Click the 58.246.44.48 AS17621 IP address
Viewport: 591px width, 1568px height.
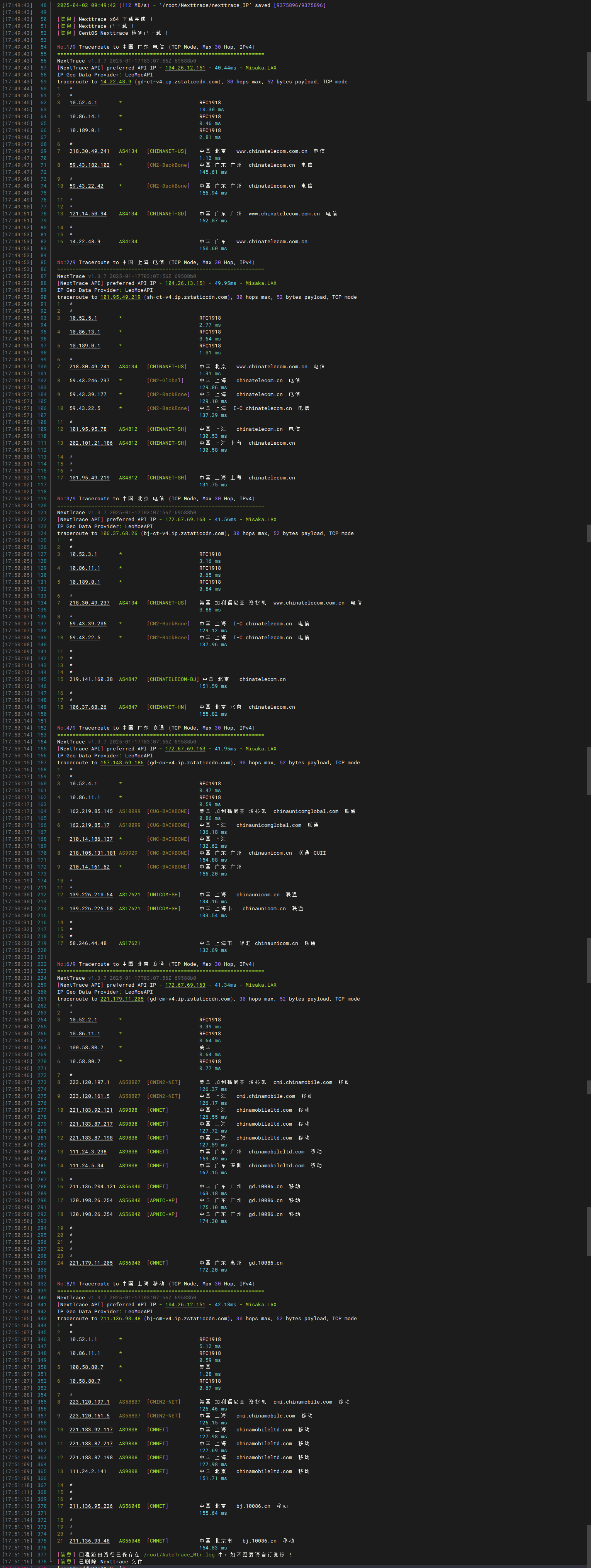[88, 943]
